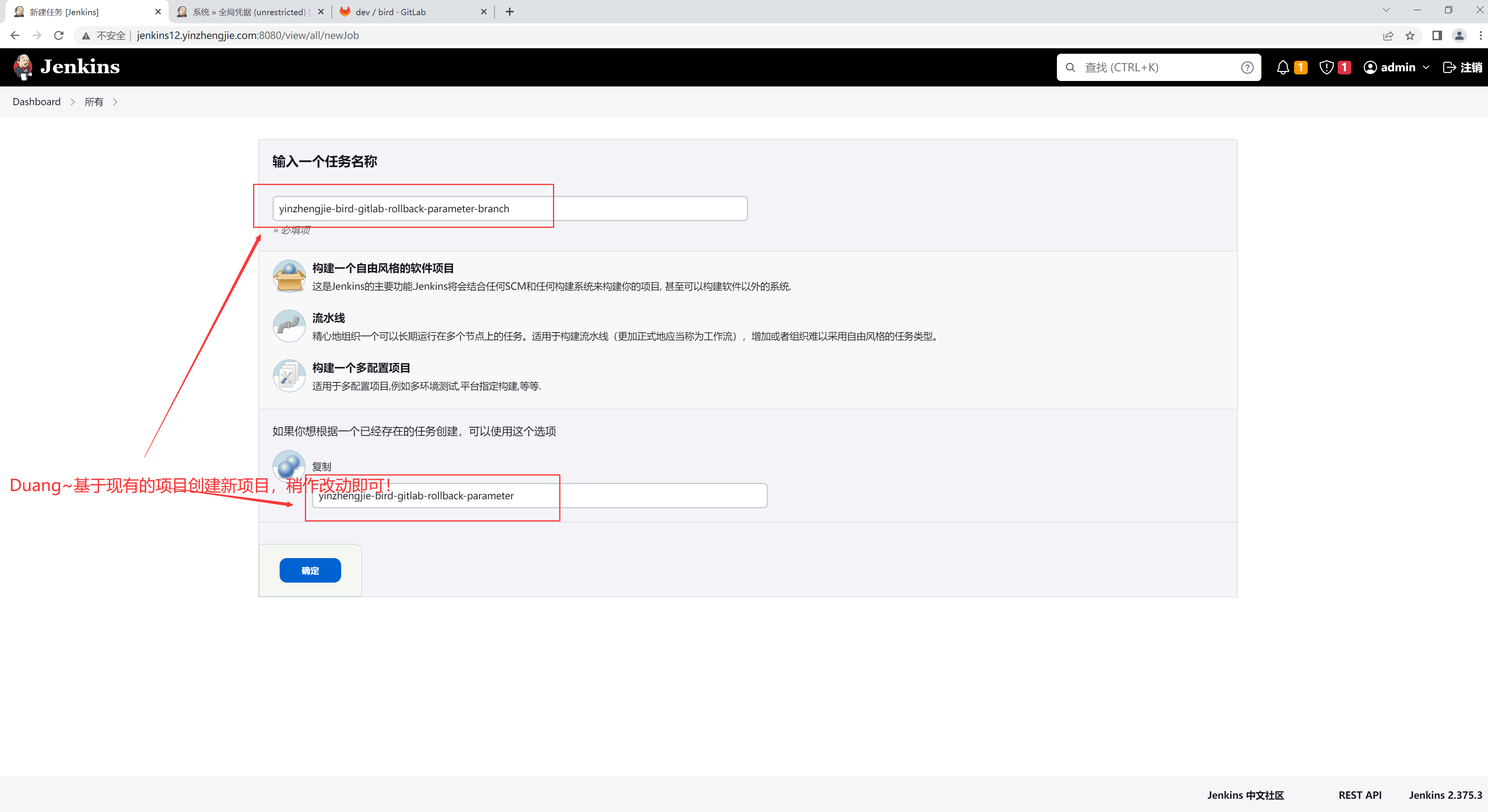Reload the page
This screenshot has width=1488, height=812.
pyautogui.click(x=58, y=36)
